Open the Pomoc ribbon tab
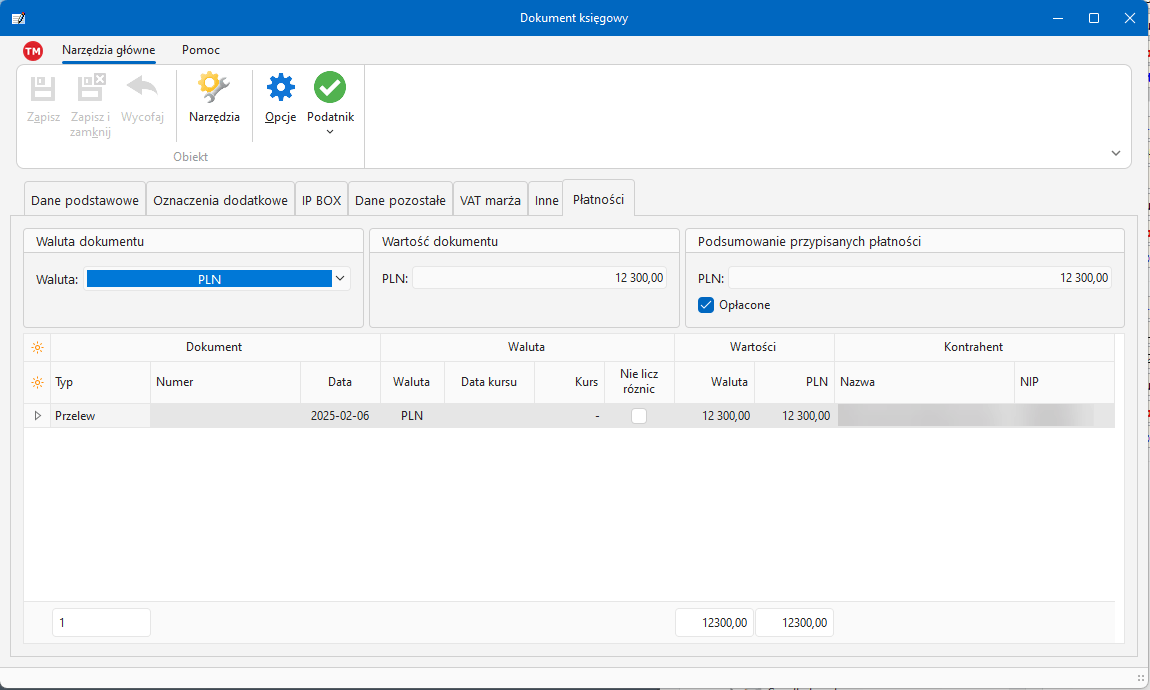Screen dimensions: 1150x690 point(201,50)
